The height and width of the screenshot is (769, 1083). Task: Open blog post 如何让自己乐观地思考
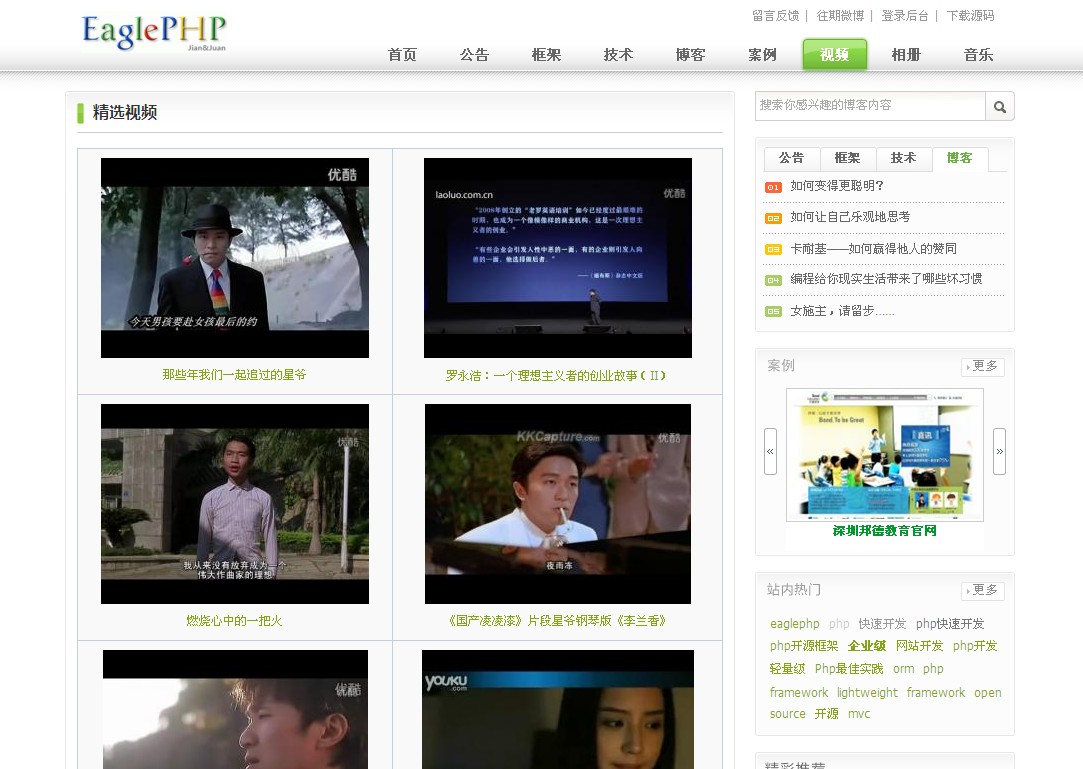(x=850, y=217)
